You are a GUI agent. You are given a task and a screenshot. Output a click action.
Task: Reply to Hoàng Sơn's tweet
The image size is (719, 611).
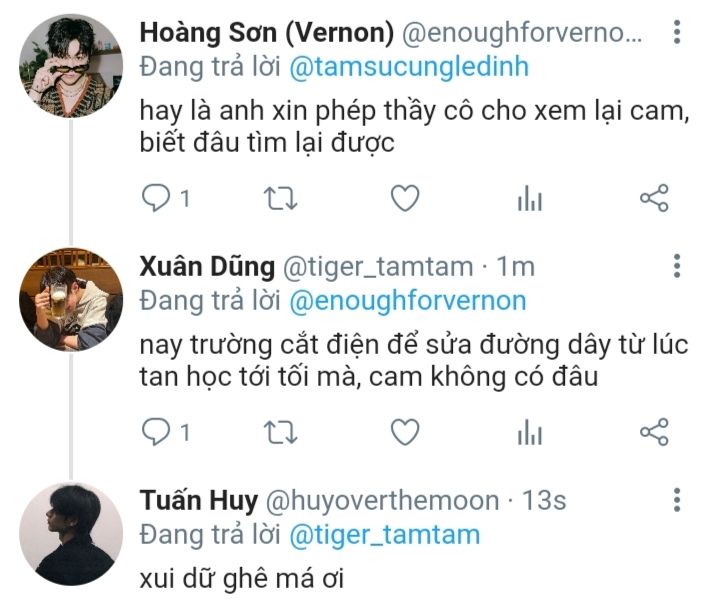[x=156, y=199]
